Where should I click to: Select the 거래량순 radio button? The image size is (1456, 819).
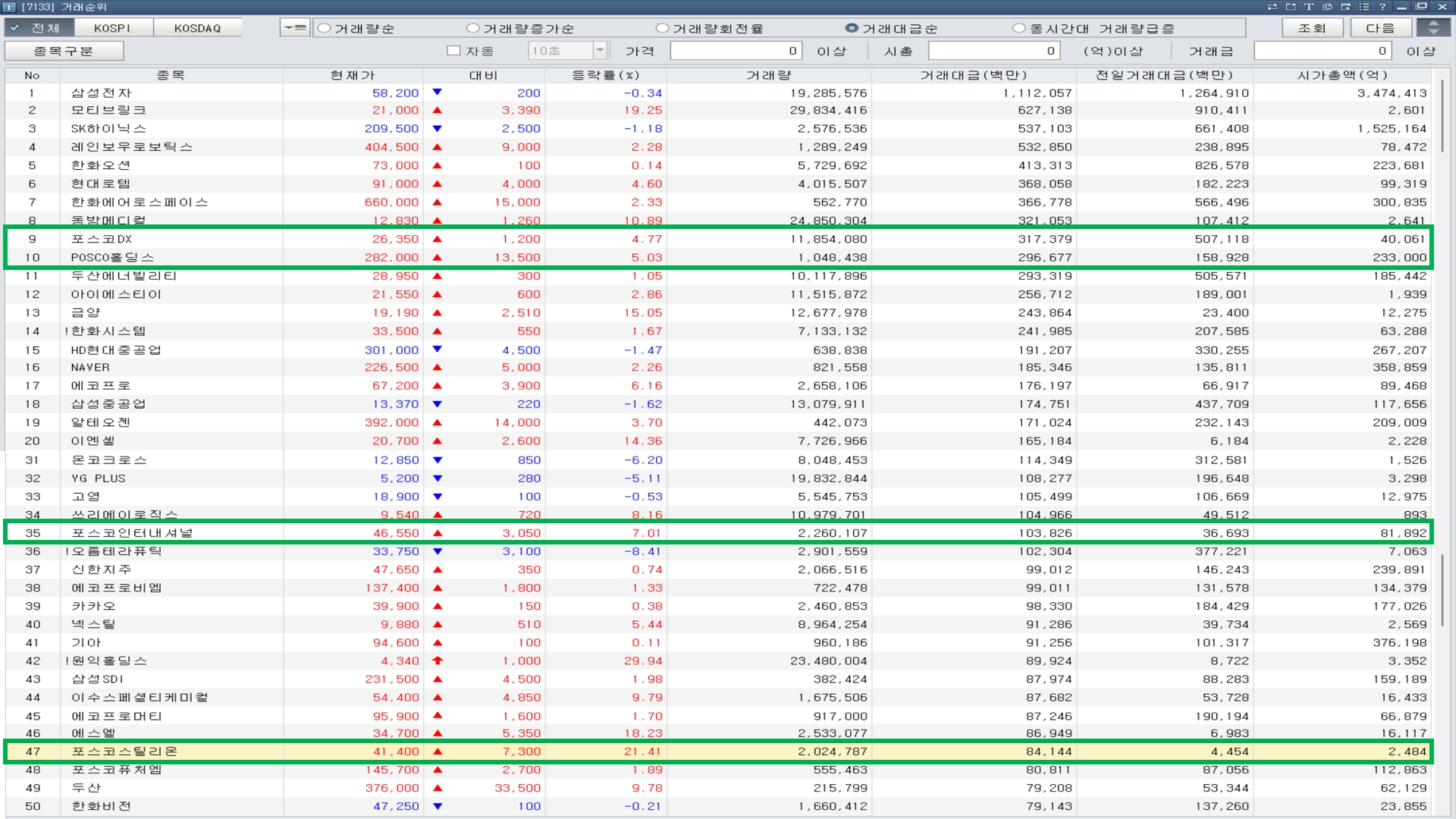(x=325, y=28)
